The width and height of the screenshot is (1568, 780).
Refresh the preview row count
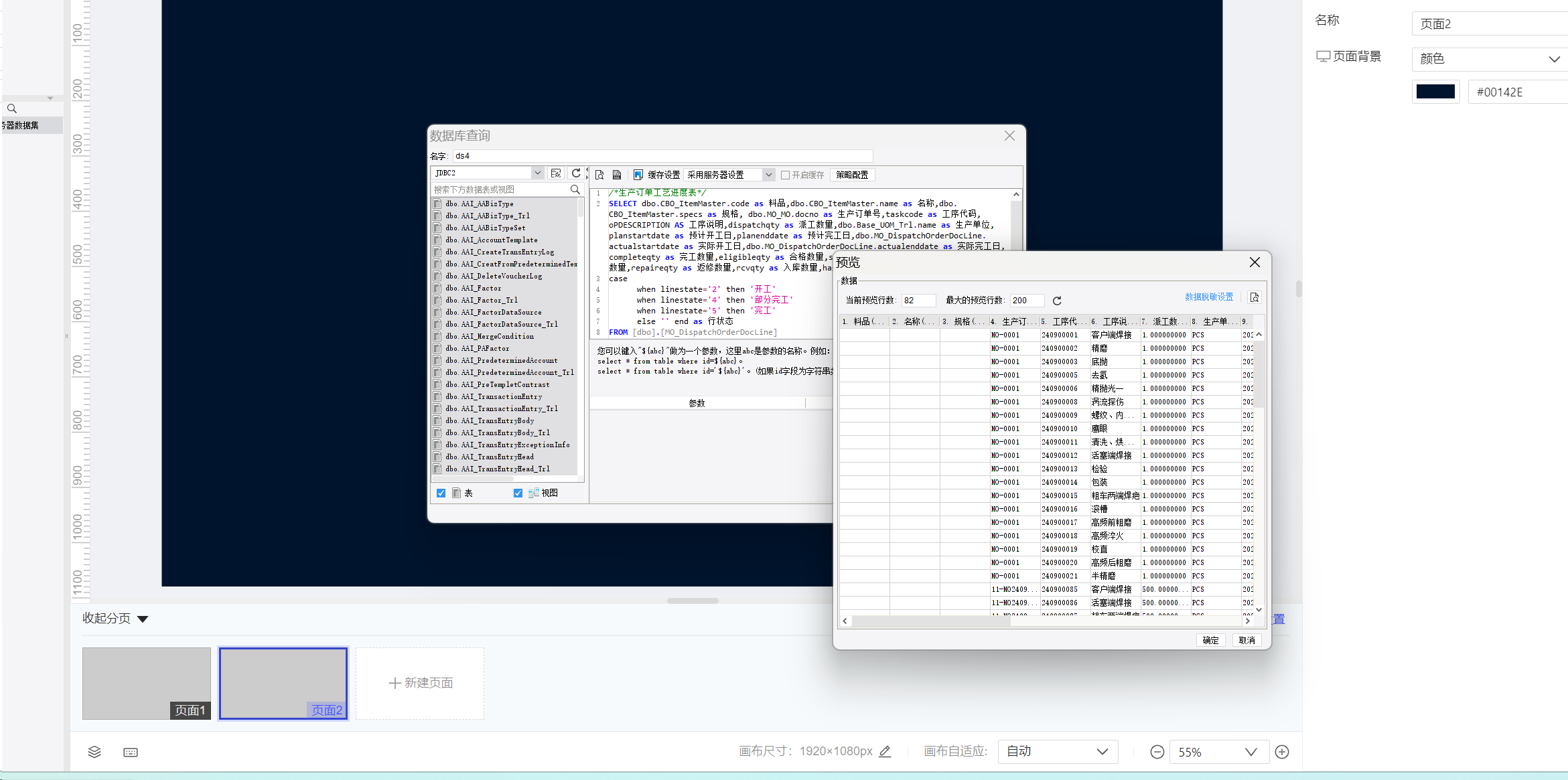[1057, 301]
